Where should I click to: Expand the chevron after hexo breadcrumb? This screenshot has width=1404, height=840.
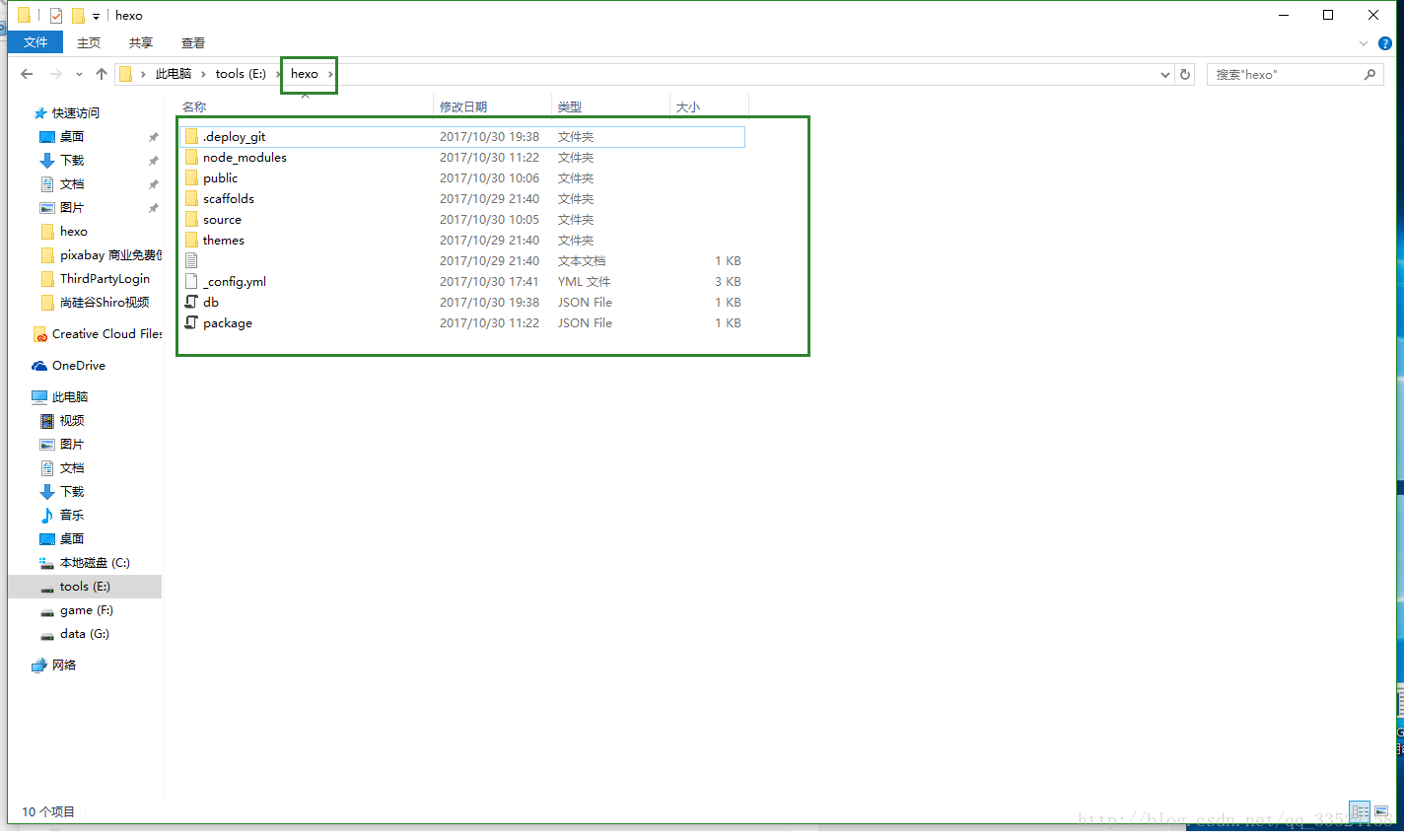(x=330, y=74)
